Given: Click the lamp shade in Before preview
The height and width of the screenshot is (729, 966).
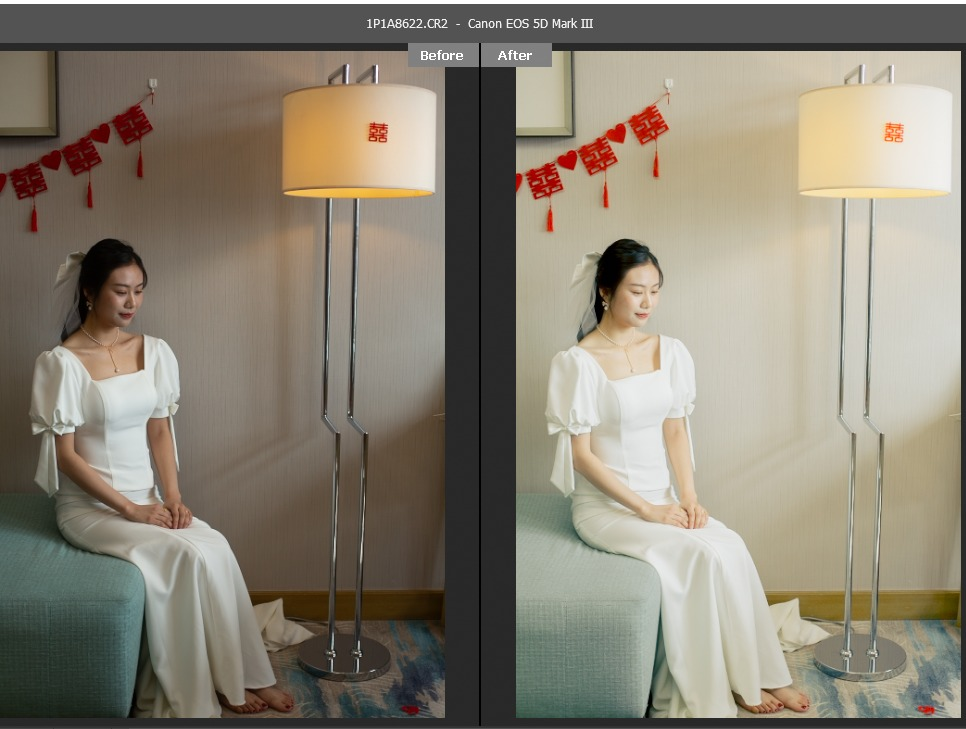Looking at the screenshot, I should pos(359,139).
